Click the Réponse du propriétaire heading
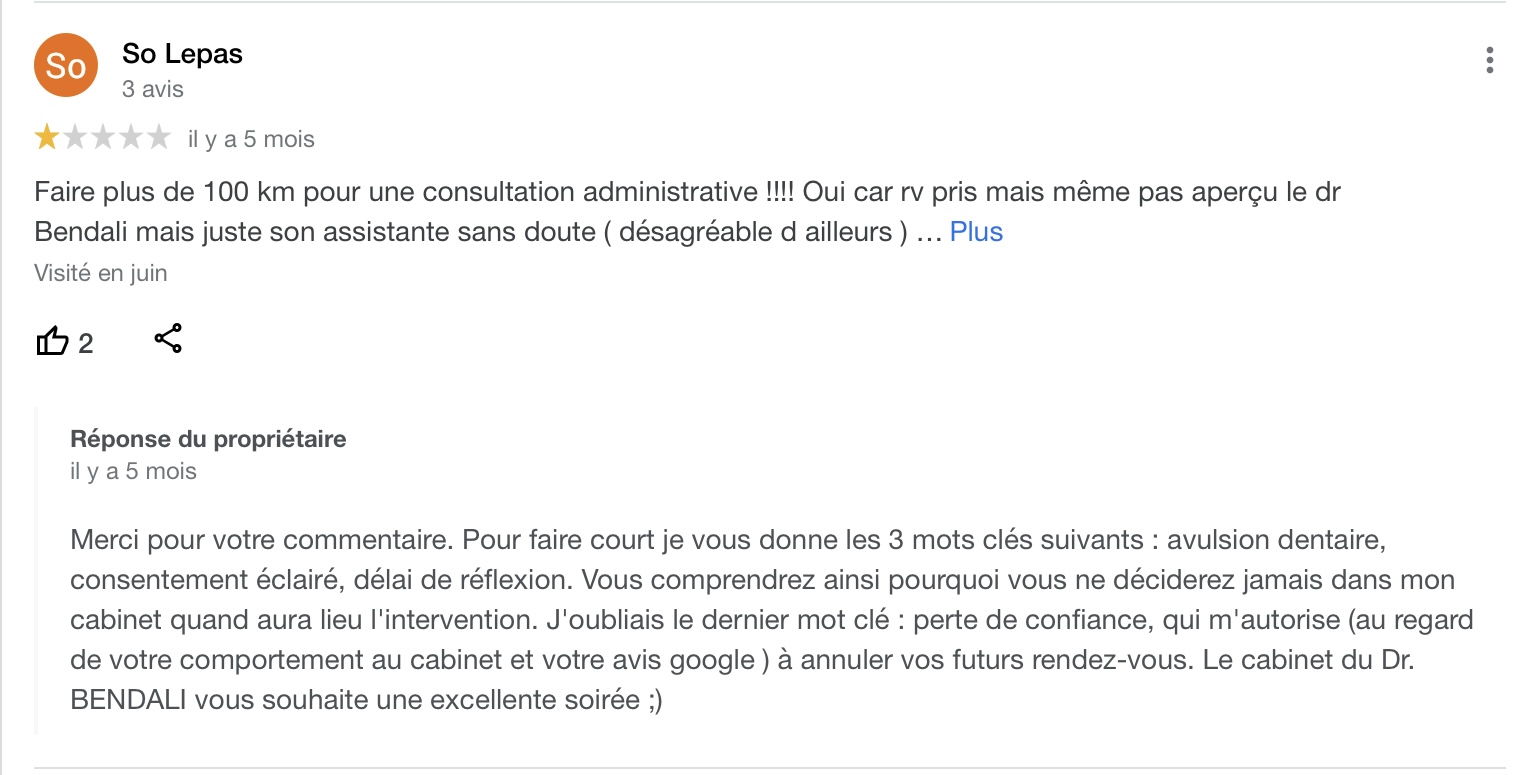 click(208, 439)
